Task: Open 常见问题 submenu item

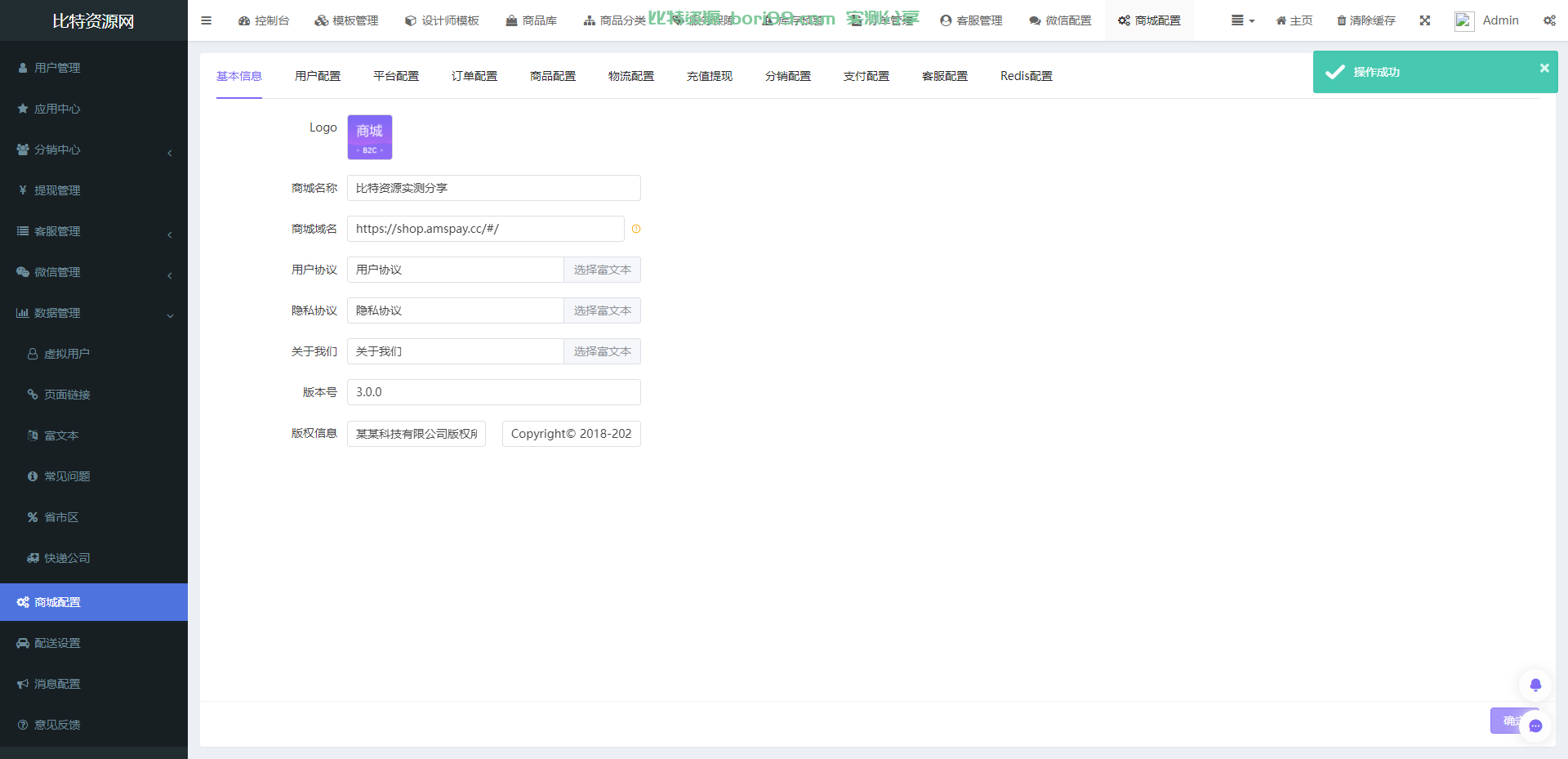Action: click(94, 476)
